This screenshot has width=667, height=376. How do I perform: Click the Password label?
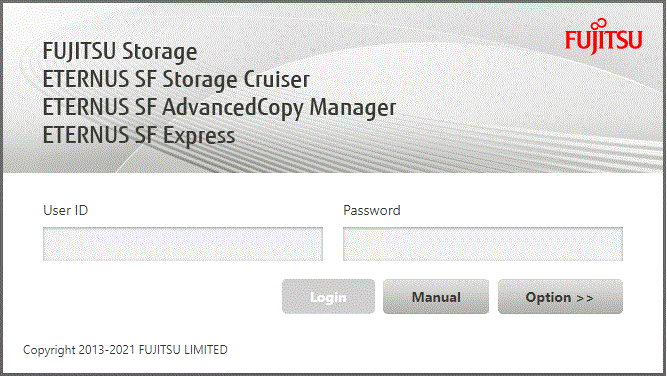[372, 210]
